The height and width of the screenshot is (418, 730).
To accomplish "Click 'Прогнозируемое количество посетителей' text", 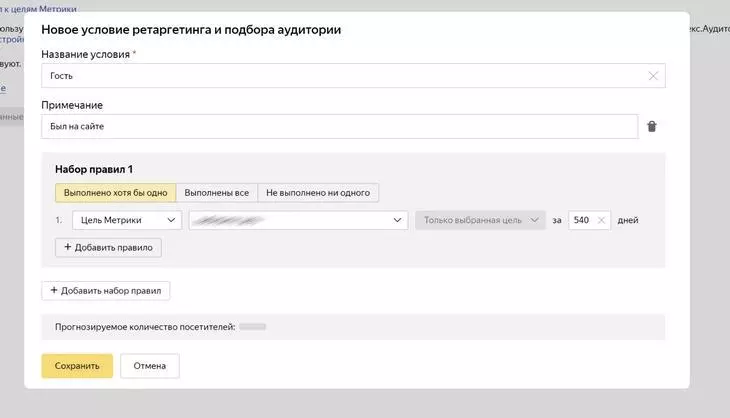I will coord(145,327).
